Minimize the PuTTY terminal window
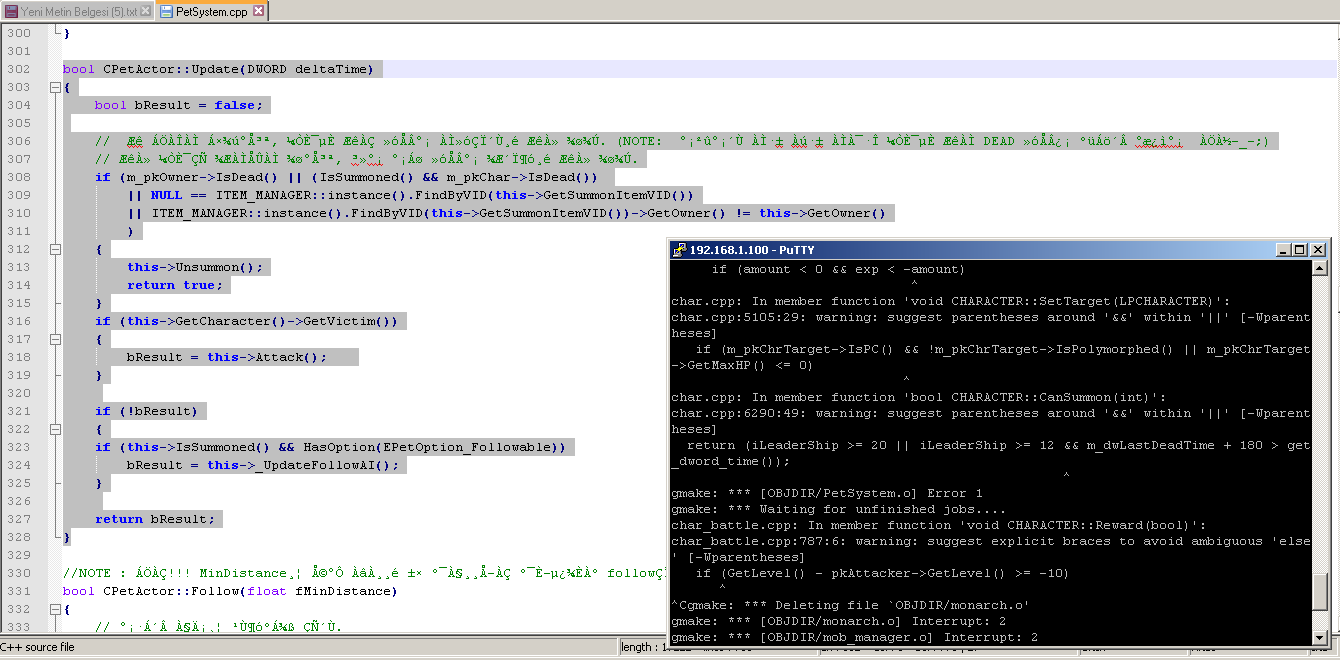Viewport: 1340px width, 660px height. tap(1283, 250)
